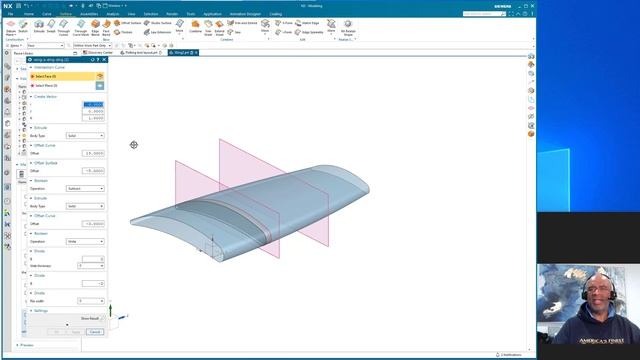
Task: Open the File menu
Action: 11,14
